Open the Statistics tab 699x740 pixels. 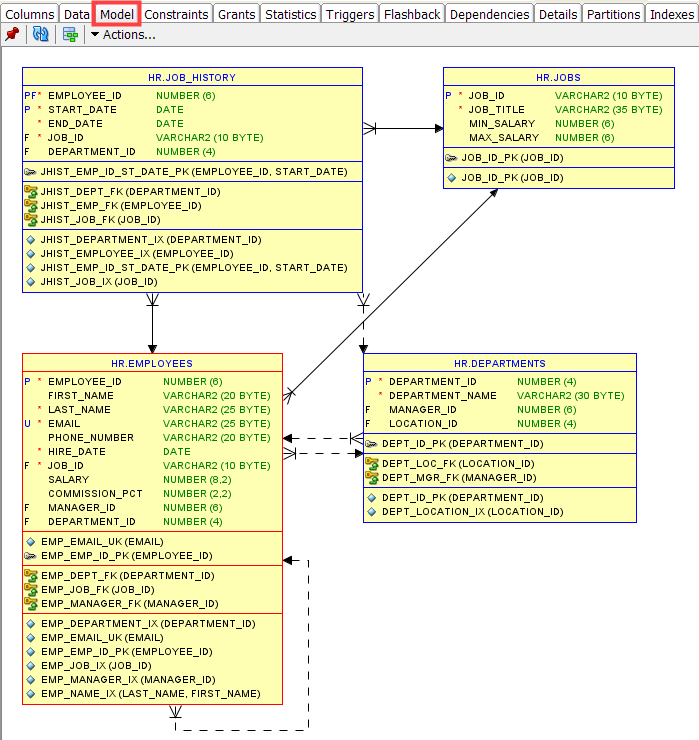tap(291, 15)
